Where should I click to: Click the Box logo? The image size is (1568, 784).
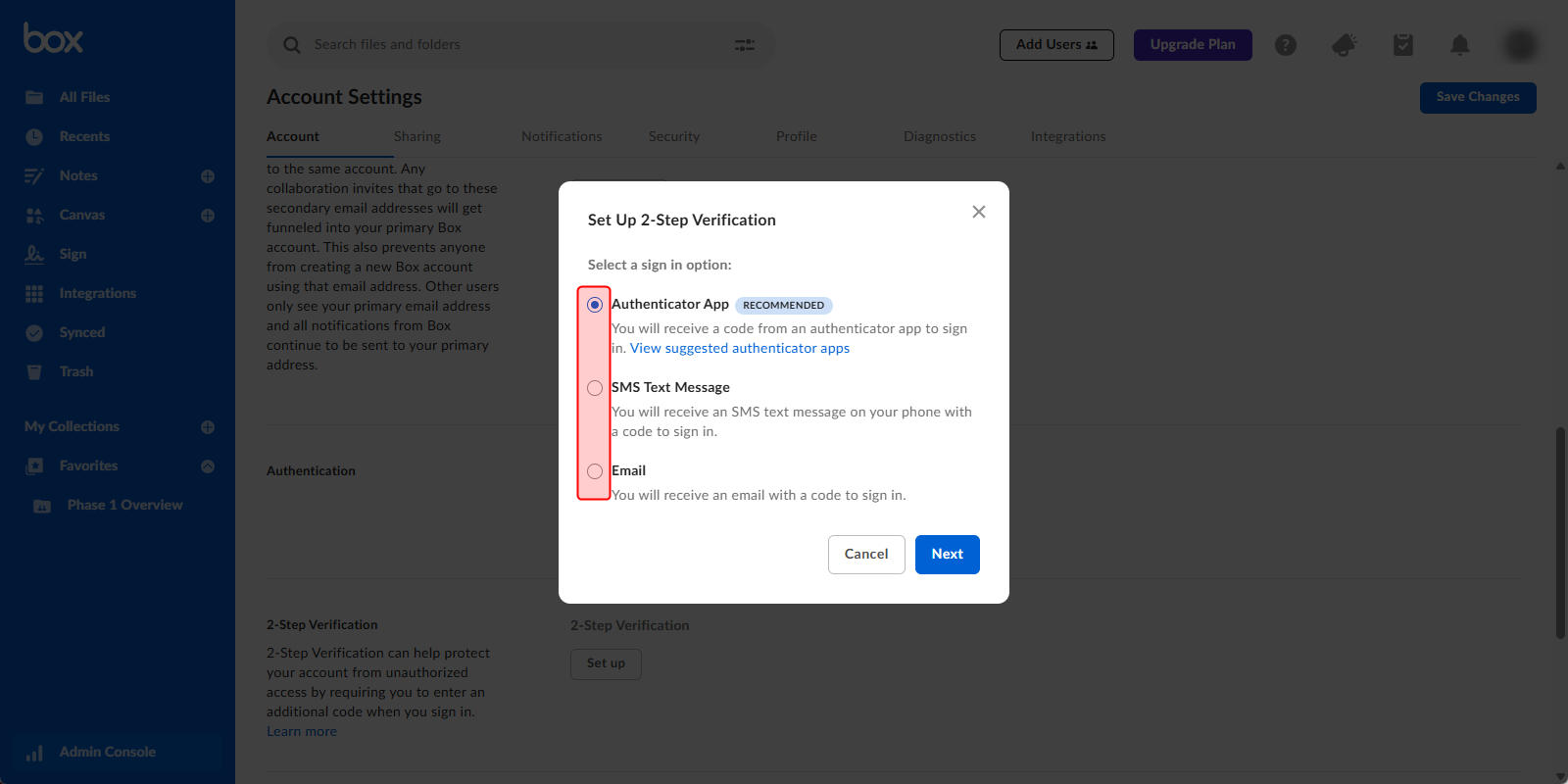click(x=53, y=38)
